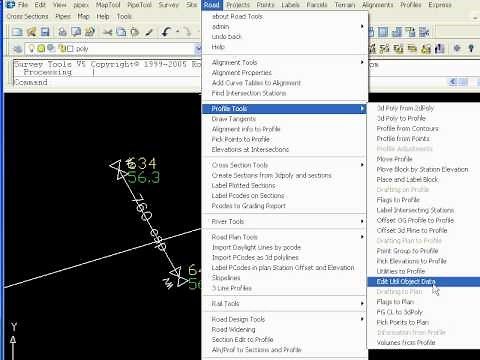Choose Road Widening

point(234,329)
